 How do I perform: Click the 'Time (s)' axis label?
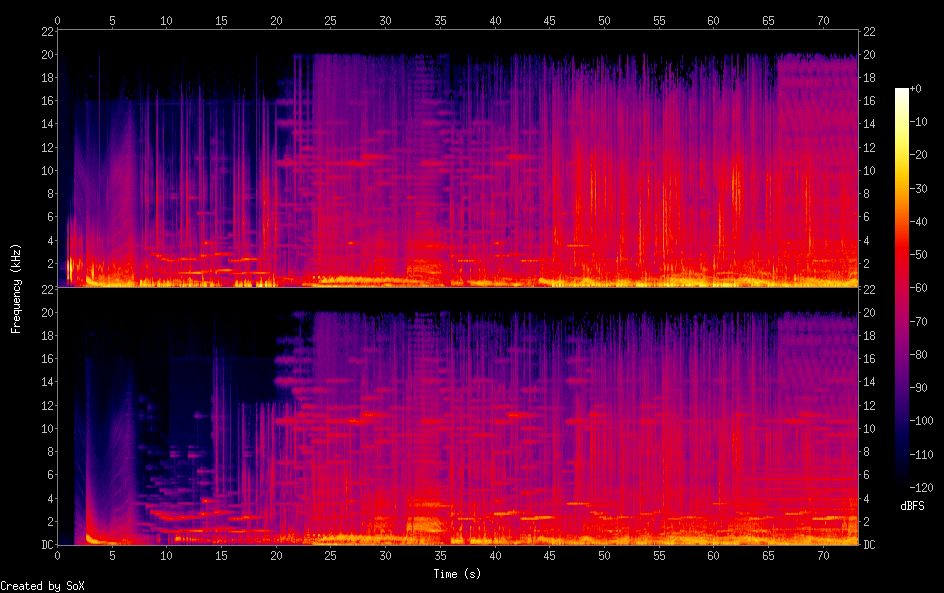coord(458,574)
